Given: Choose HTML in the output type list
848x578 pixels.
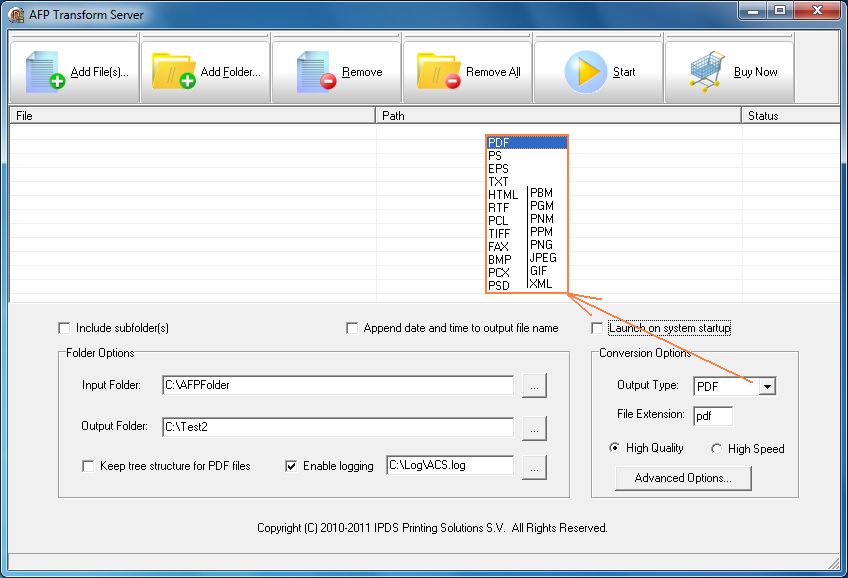Looking at the screenshot, I should (x=503, y=195).
